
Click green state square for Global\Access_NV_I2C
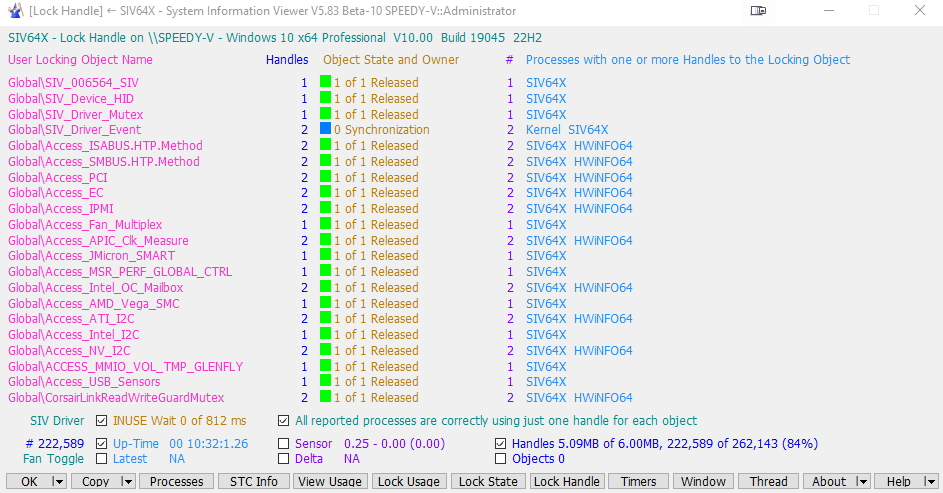(325, 351)
